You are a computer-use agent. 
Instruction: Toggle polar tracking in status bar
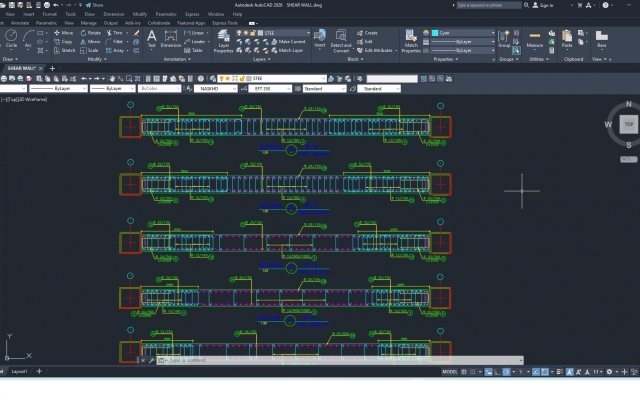click(507, 371)
